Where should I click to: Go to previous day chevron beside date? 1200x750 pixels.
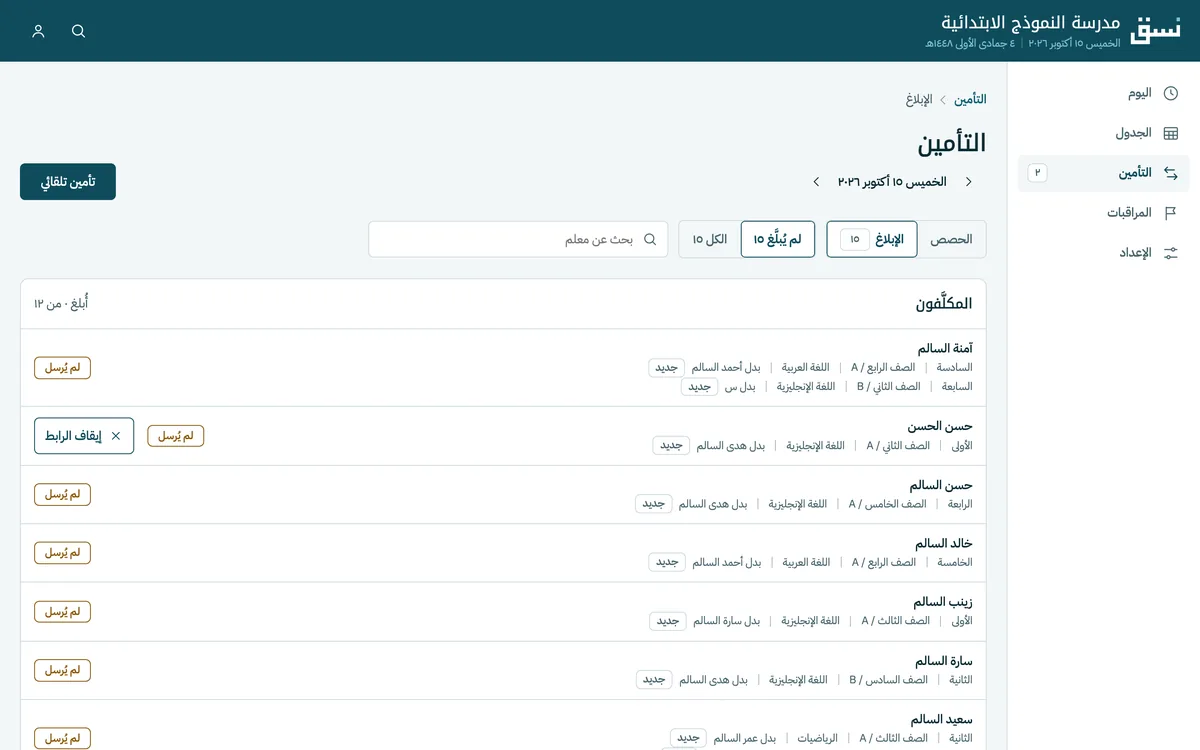point(968,182)
